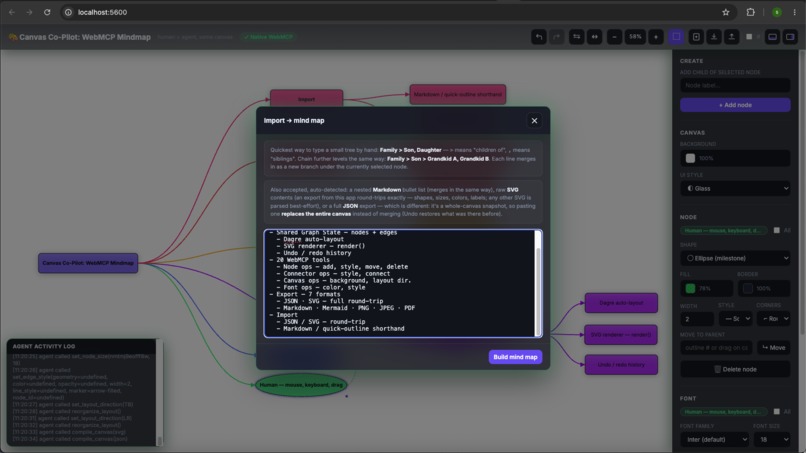Zoom in with the plus button
806x453 pixels.
(x=655, y=37)
